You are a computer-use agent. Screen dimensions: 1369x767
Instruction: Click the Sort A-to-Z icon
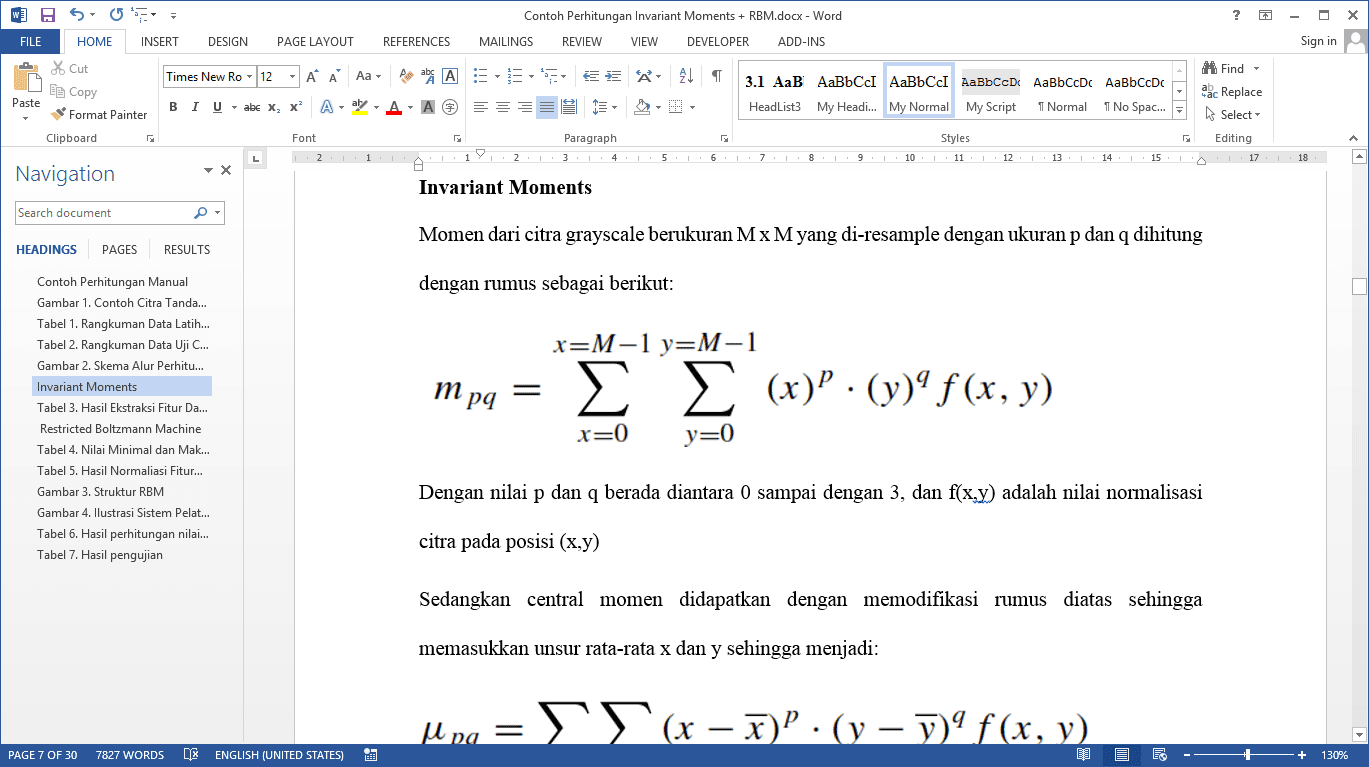point(686,76)
